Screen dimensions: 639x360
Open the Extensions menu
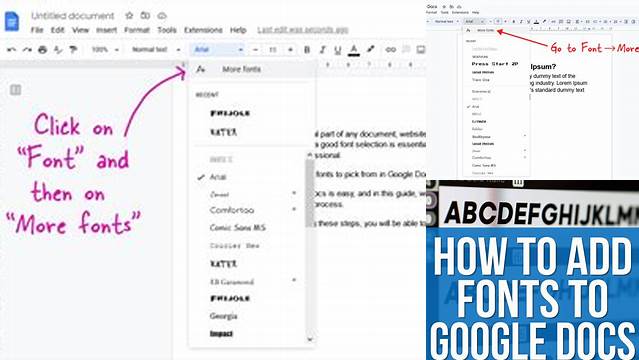point(203,30)
